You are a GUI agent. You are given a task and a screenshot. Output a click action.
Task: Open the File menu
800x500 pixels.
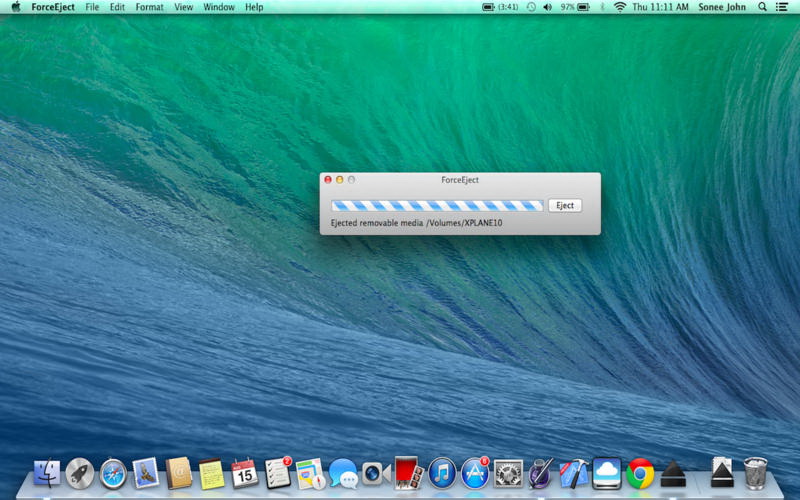[x=92, y=7]
